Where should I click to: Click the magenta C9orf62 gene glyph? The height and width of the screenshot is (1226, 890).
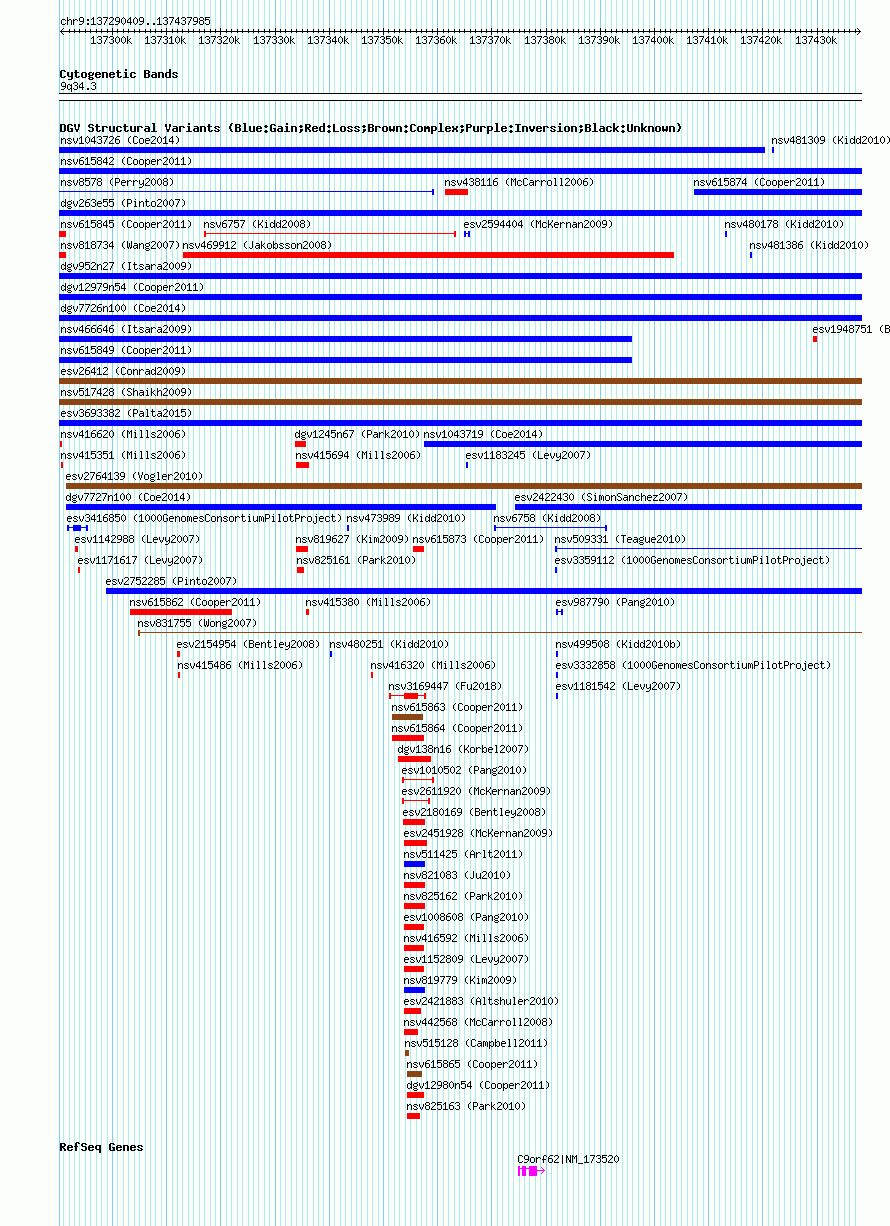(x=530, y=1171)
